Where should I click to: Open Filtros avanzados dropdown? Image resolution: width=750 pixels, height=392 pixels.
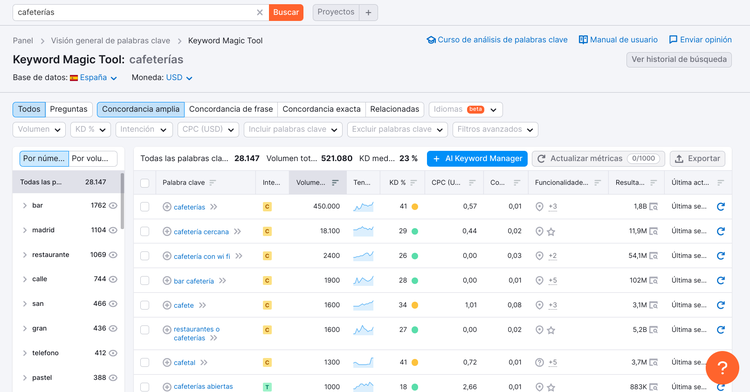(496, 130)
